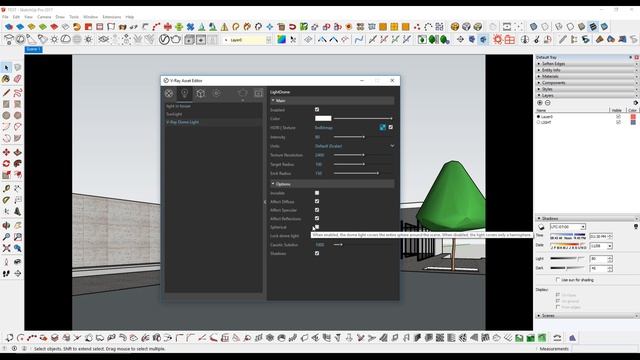Collapse the Main section

point(273,100)
